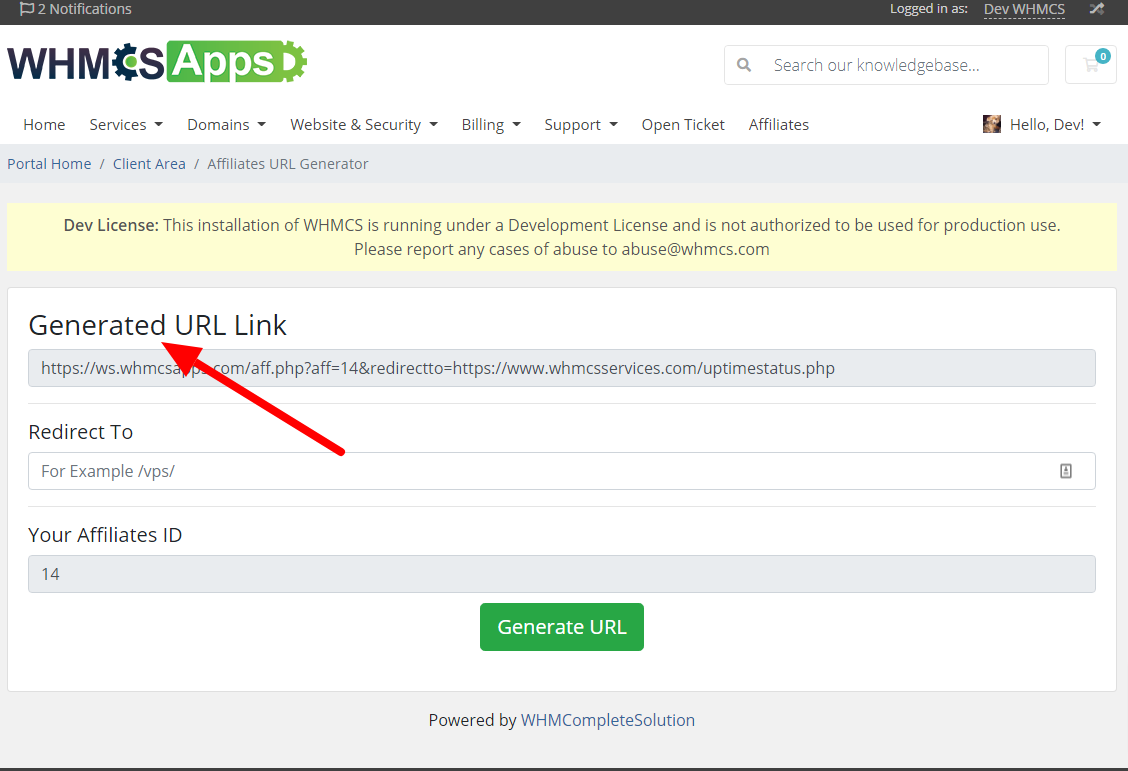Open the WHMCompleteSolution footer link
This screenshot has width=1128, height=771.
pos(608,720)
